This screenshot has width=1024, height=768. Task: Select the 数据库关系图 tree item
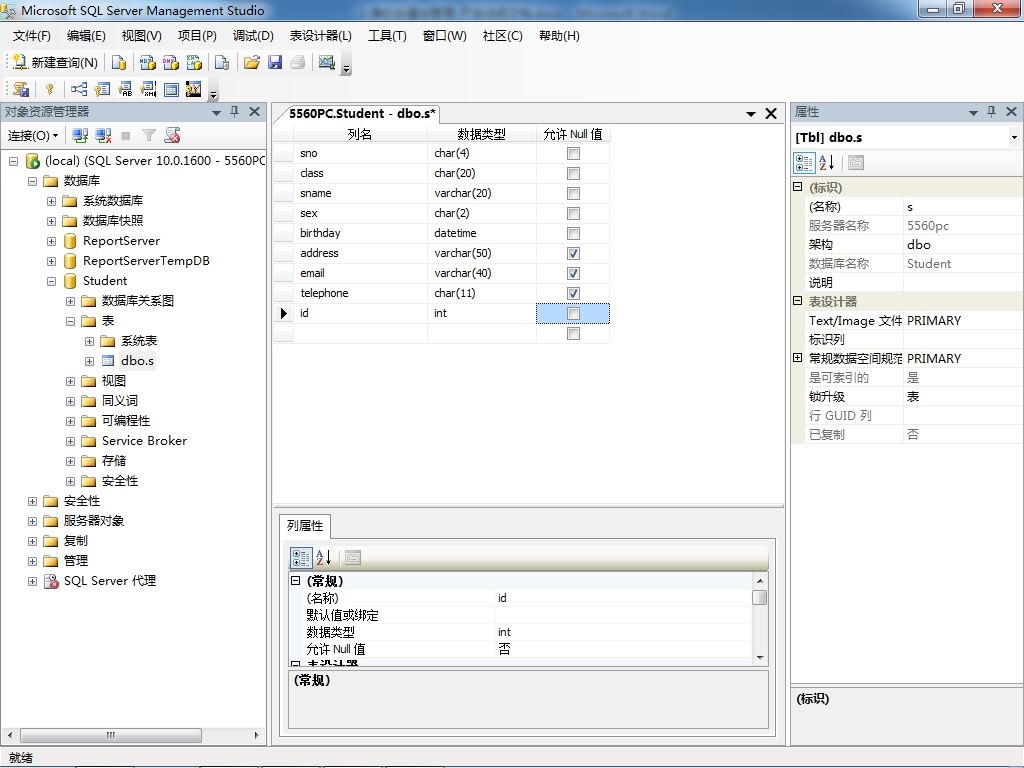[x=138, y=301]
